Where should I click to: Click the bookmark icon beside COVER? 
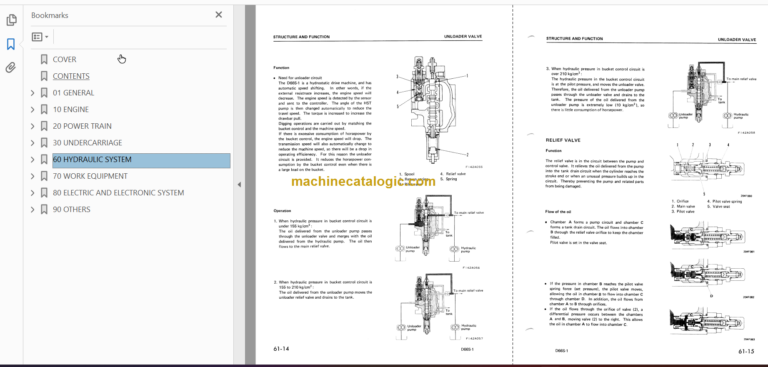click(x=44, y=59)
